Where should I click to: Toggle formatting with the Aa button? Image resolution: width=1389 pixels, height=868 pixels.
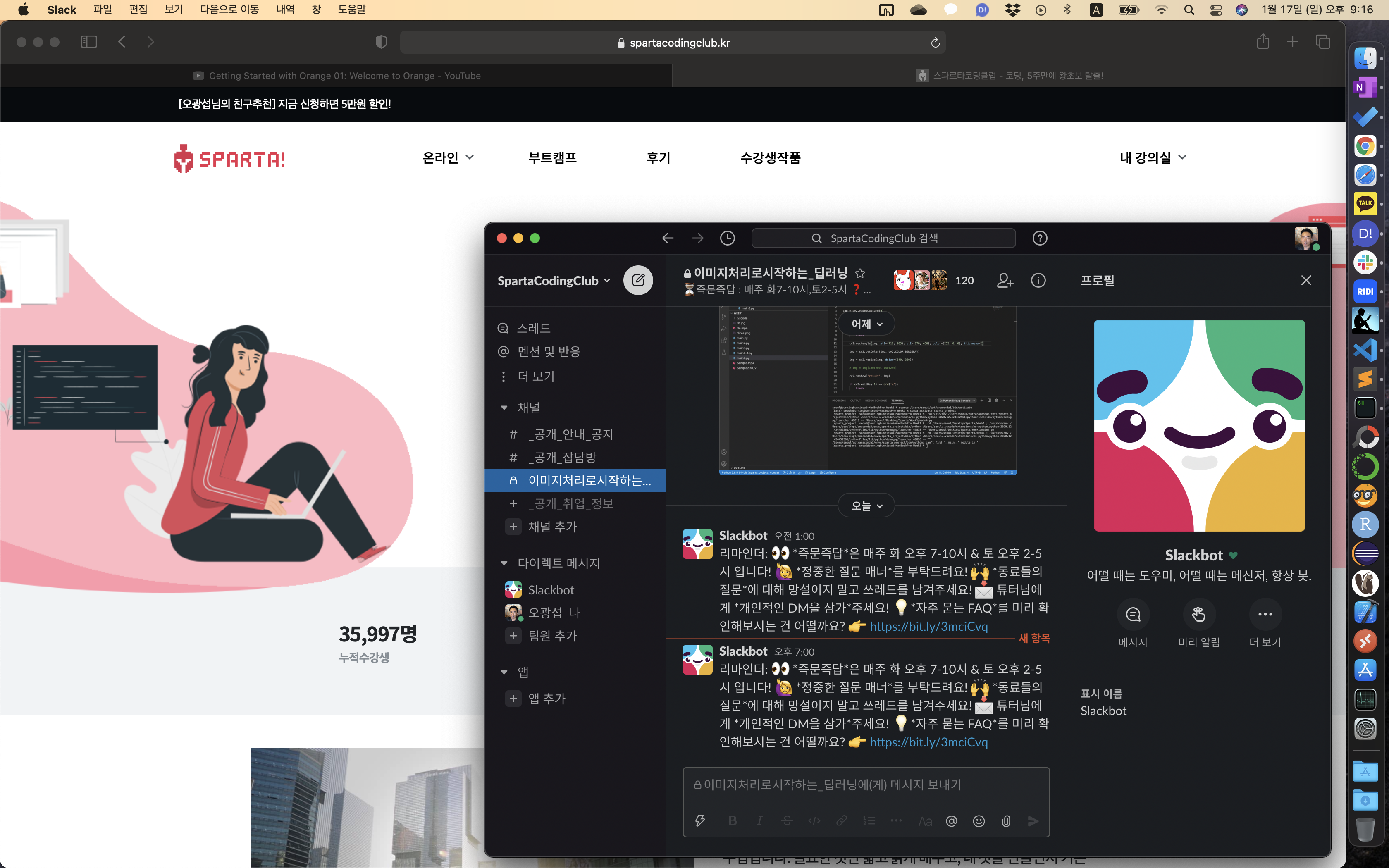(x=925, y=821)
